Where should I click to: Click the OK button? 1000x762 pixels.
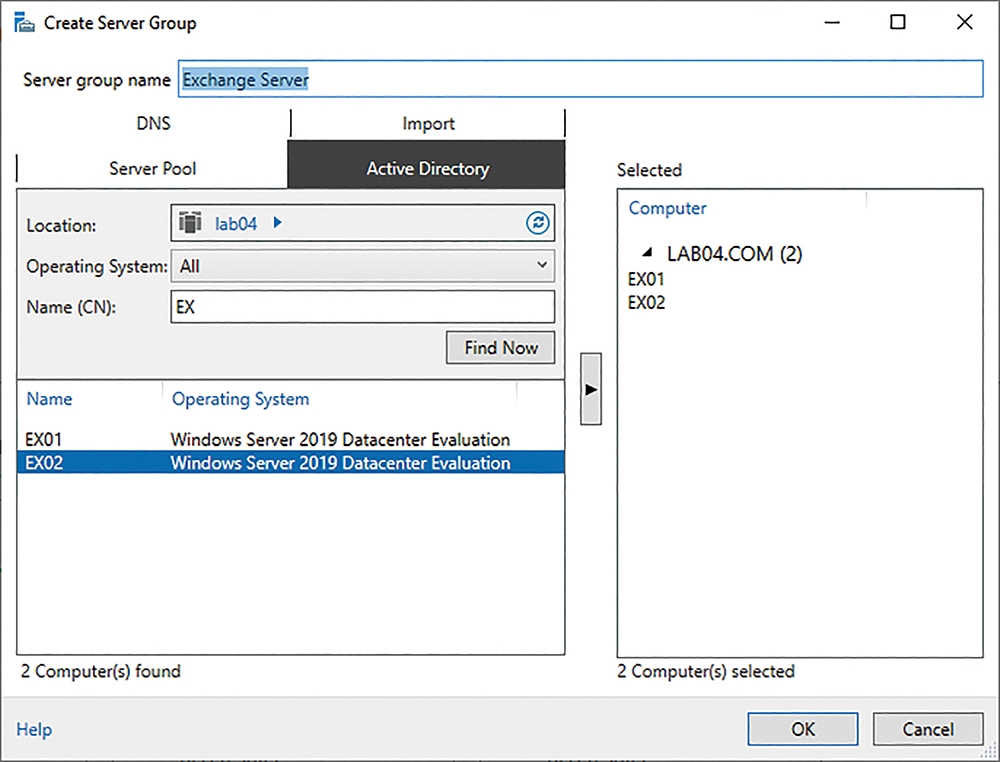(803, 729)
